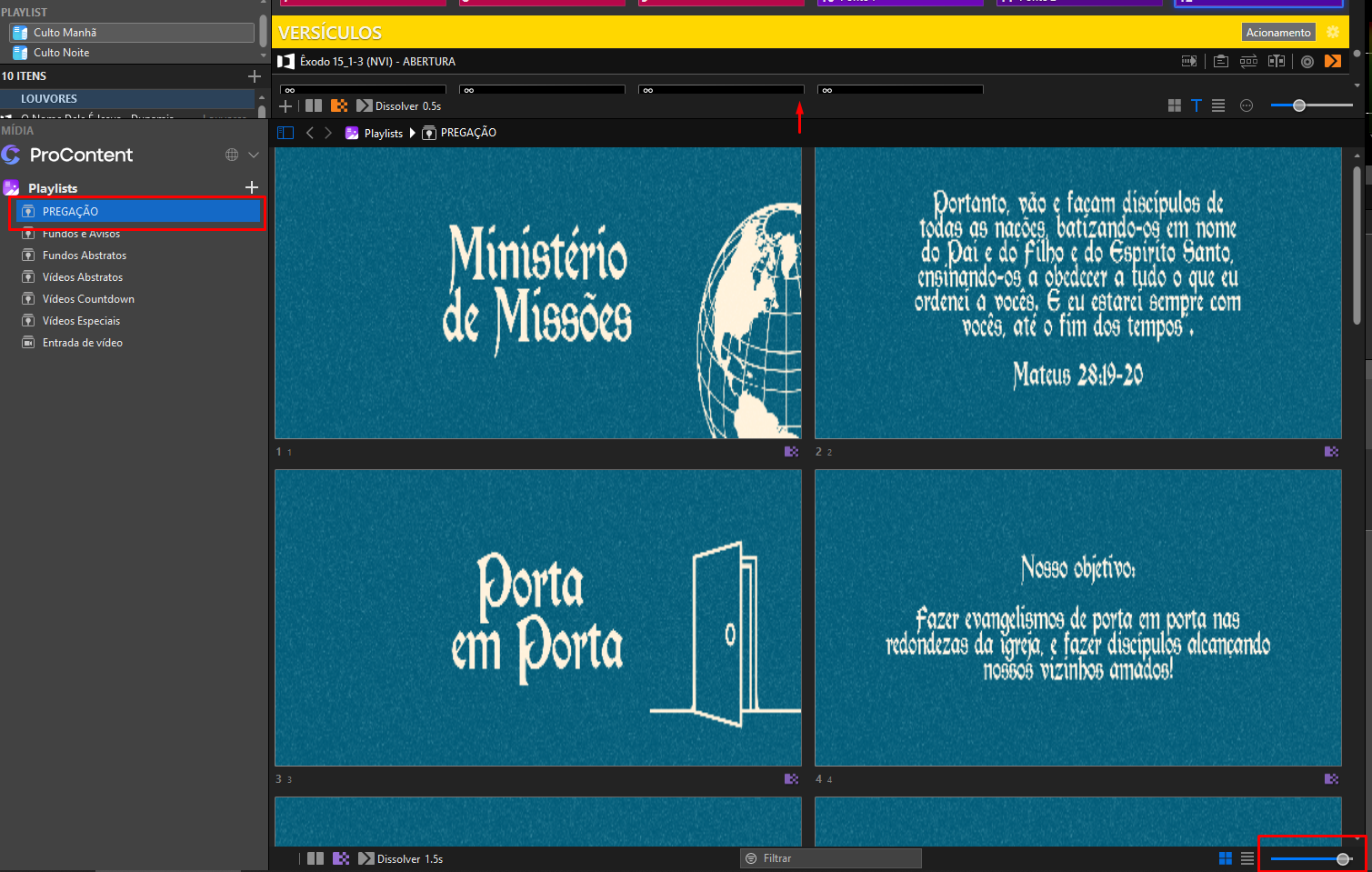Select the Ministério de Missões thumbnail
The image size is (1372, 872).
pyautogui.click(x=538, y=294)
